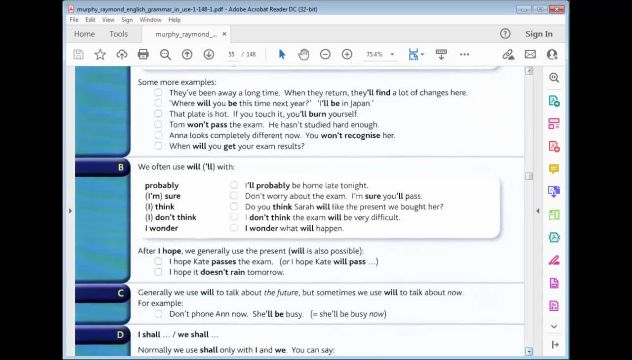632x360 pixels.
Task: Click the Zoom in plus button
Action: pyautogui.click(x=347, y=54)
